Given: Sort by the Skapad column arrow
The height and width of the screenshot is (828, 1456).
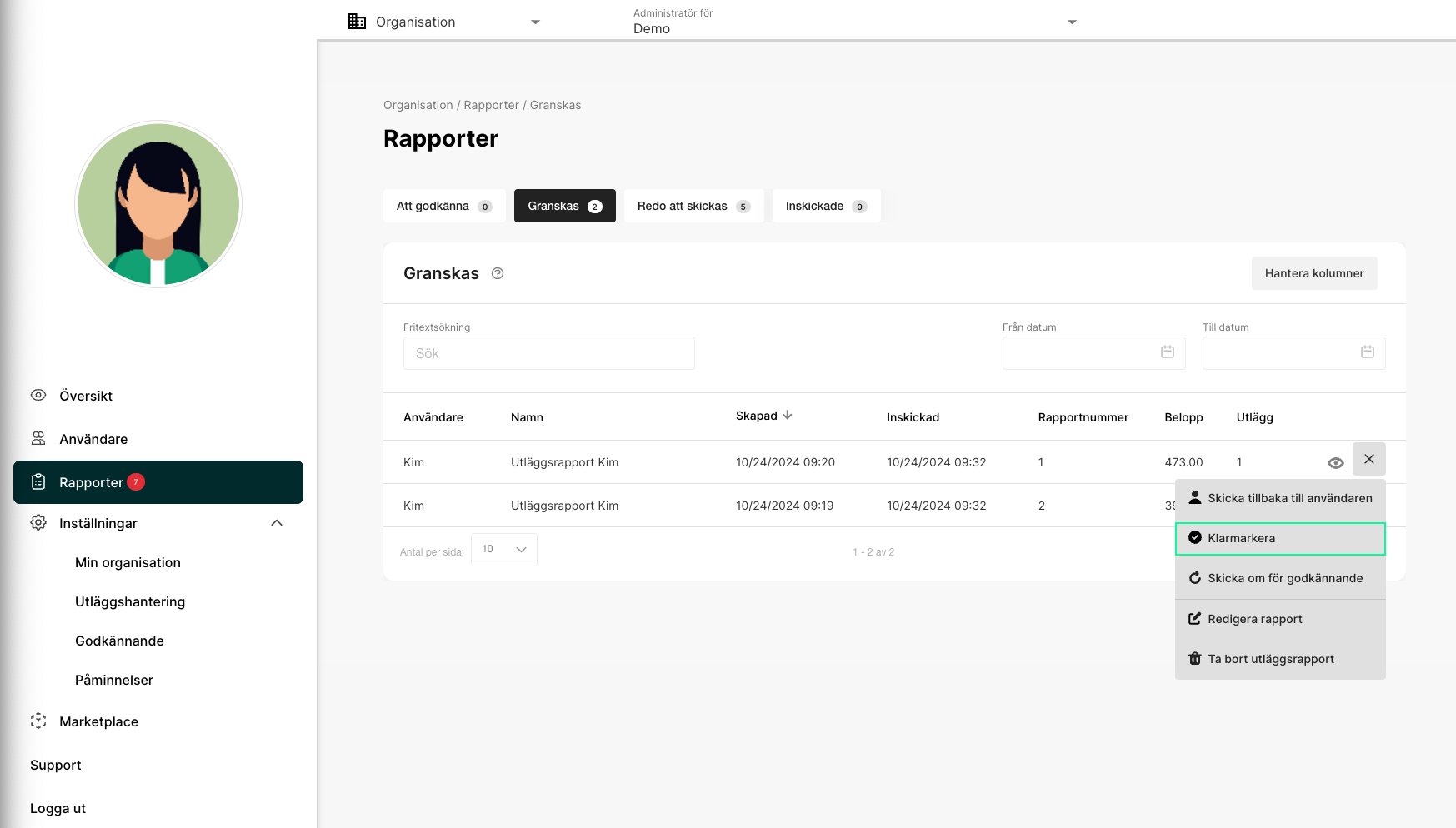Looking at the screenshot, I should point(788,415).
